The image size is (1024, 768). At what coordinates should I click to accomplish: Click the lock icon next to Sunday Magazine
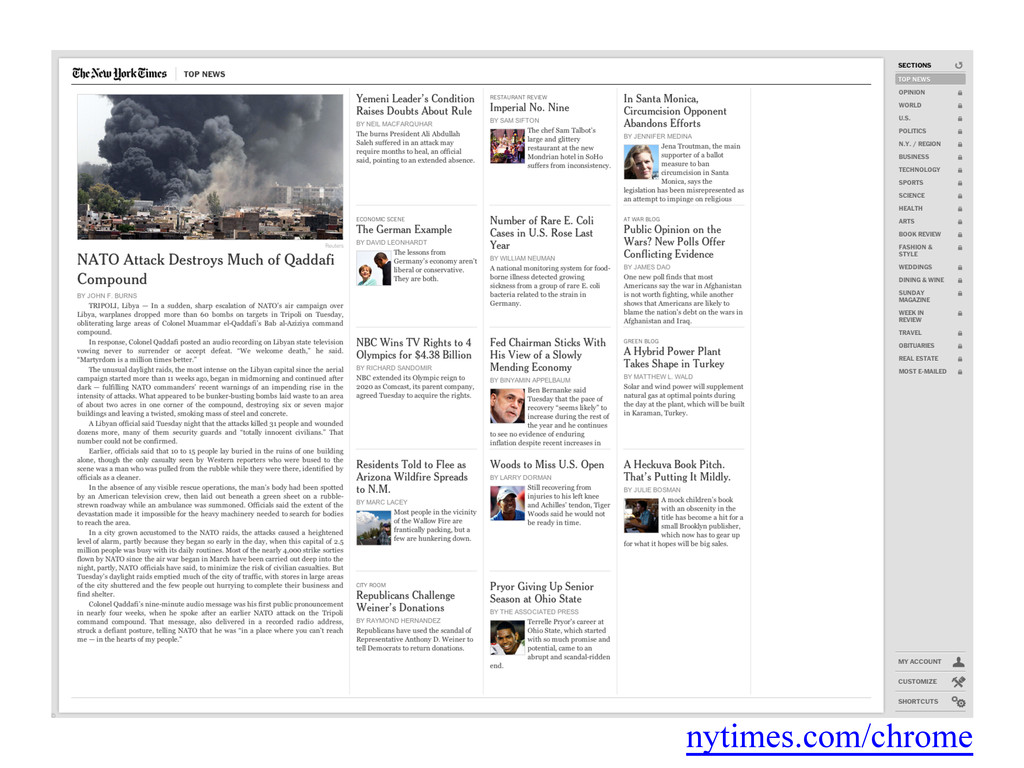coord(960,294)
